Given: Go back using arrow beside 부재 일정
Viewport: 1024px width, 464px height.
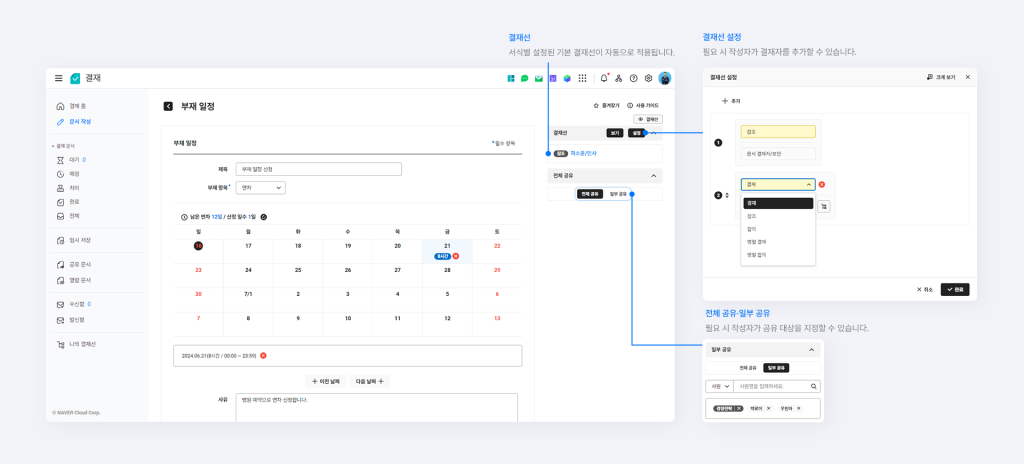Looking at the screenshot, I should click(168, 106).
